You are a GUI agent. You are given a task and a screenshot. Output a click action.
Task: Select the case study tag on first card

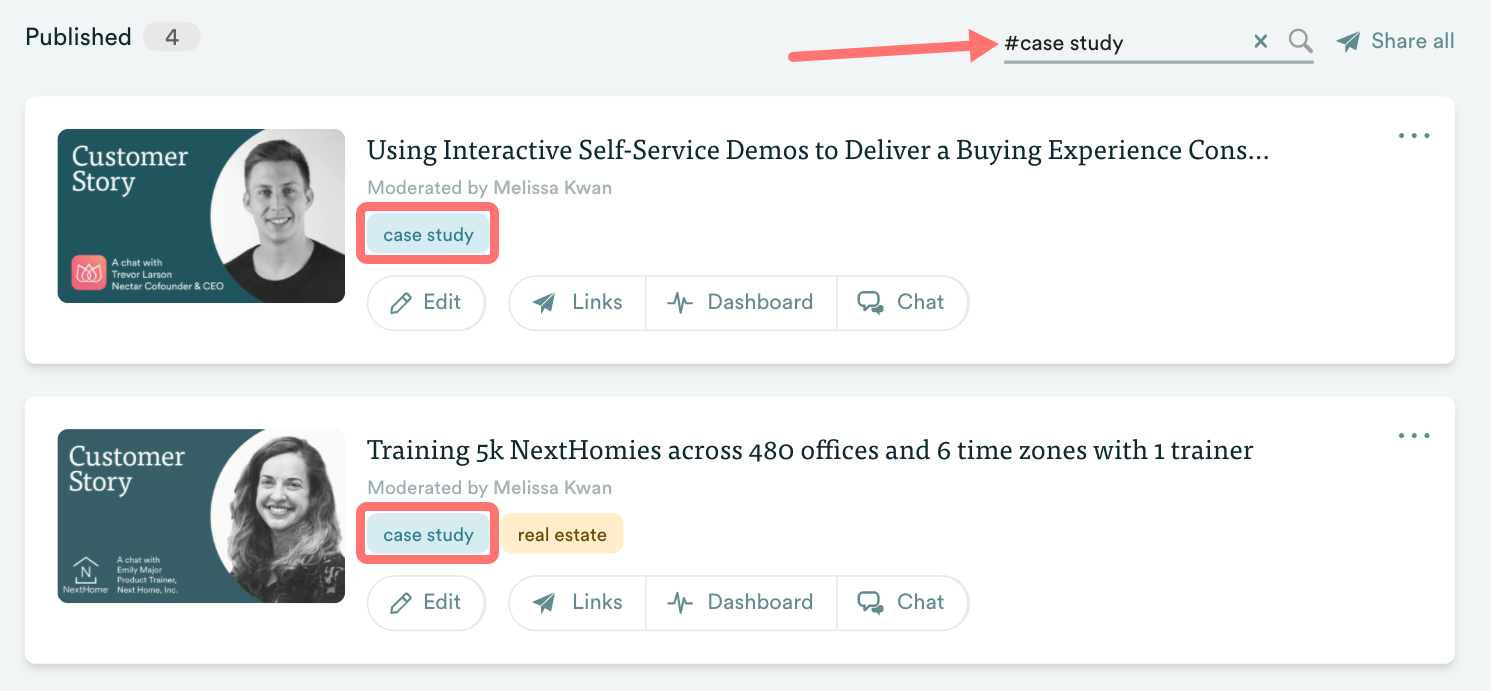(428, 235)
